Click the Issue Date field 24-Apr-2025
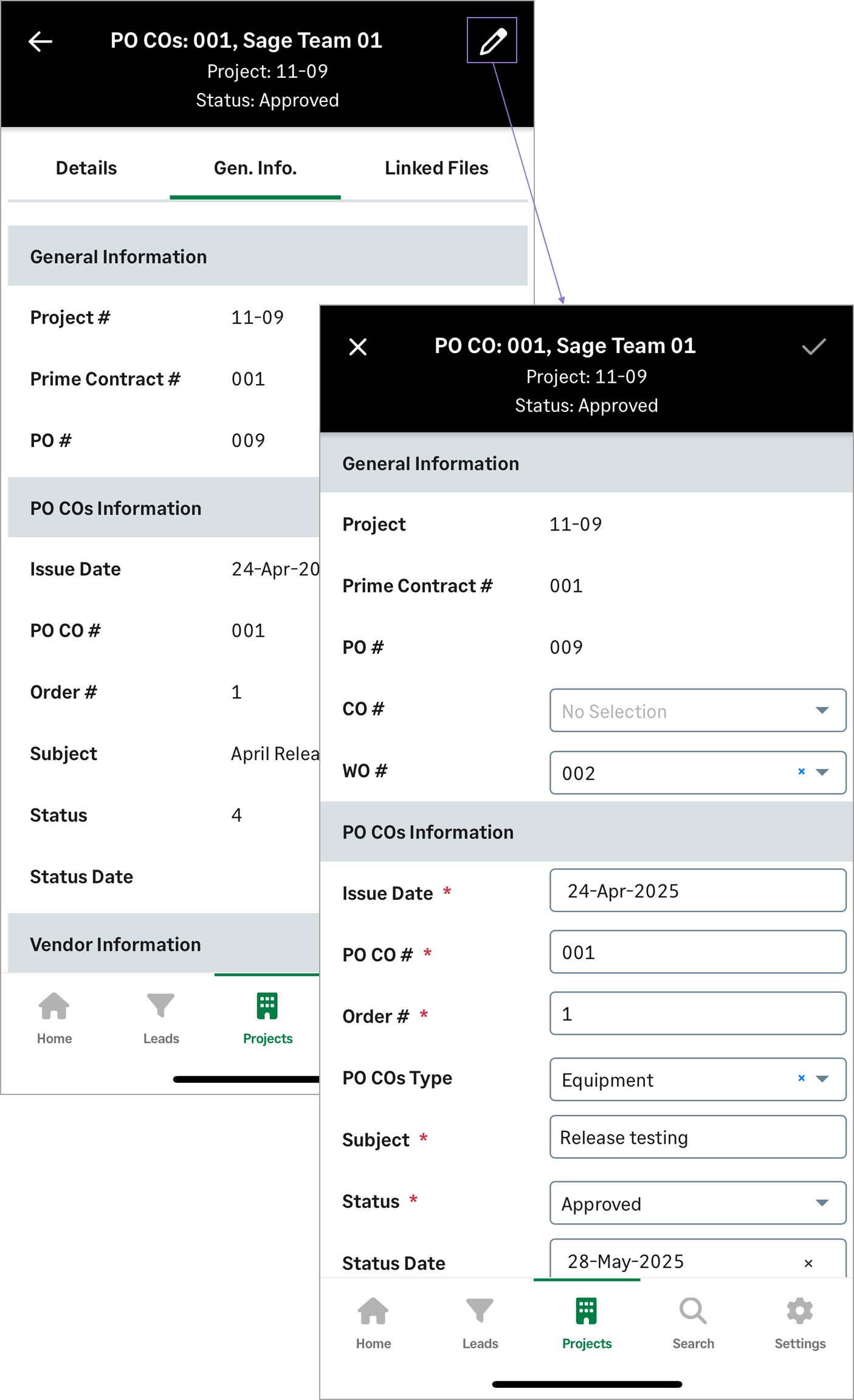This screenshot has height=1400, width=854. (698, 891)
